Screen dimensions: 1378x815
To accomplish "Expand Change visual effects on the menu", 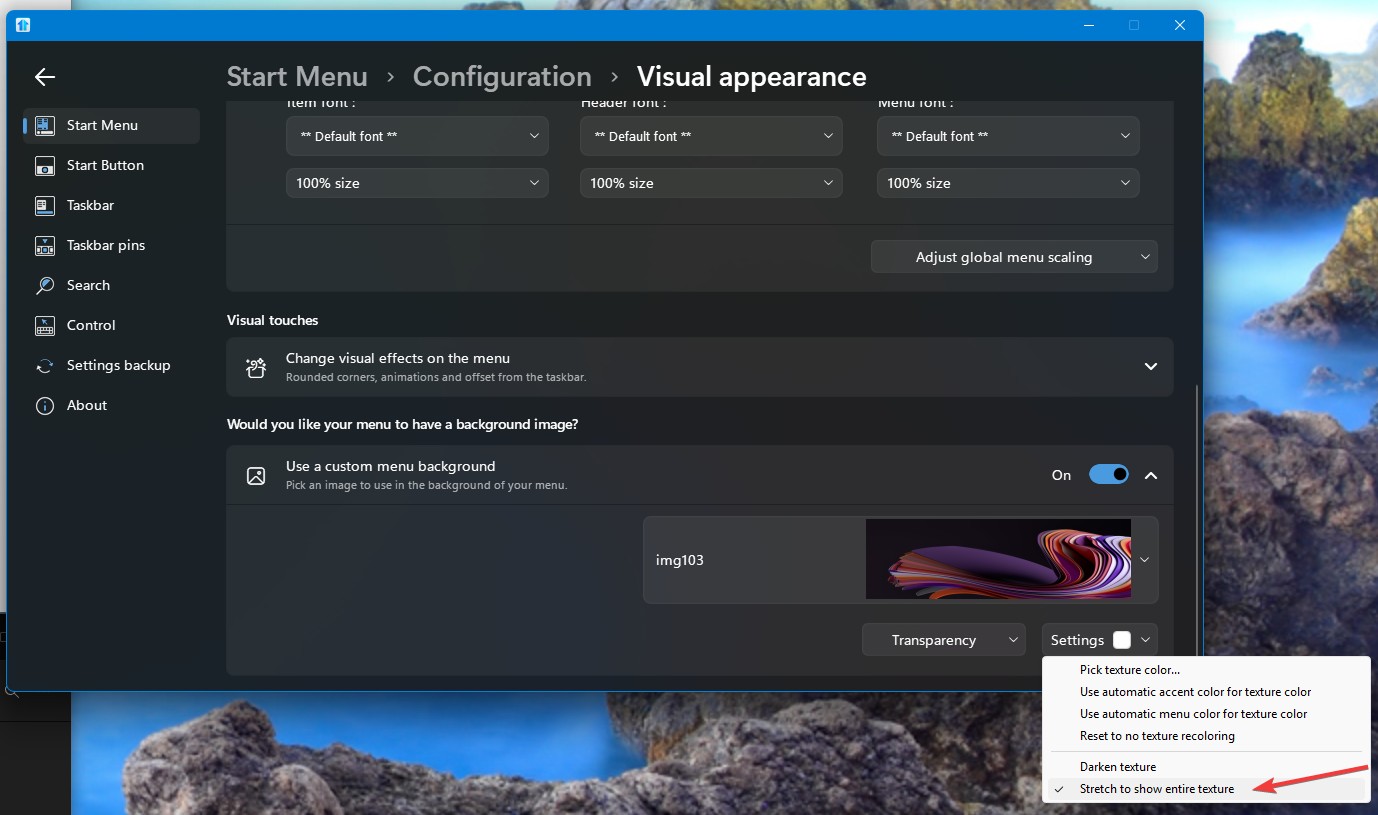I will tap(1150, 367).
